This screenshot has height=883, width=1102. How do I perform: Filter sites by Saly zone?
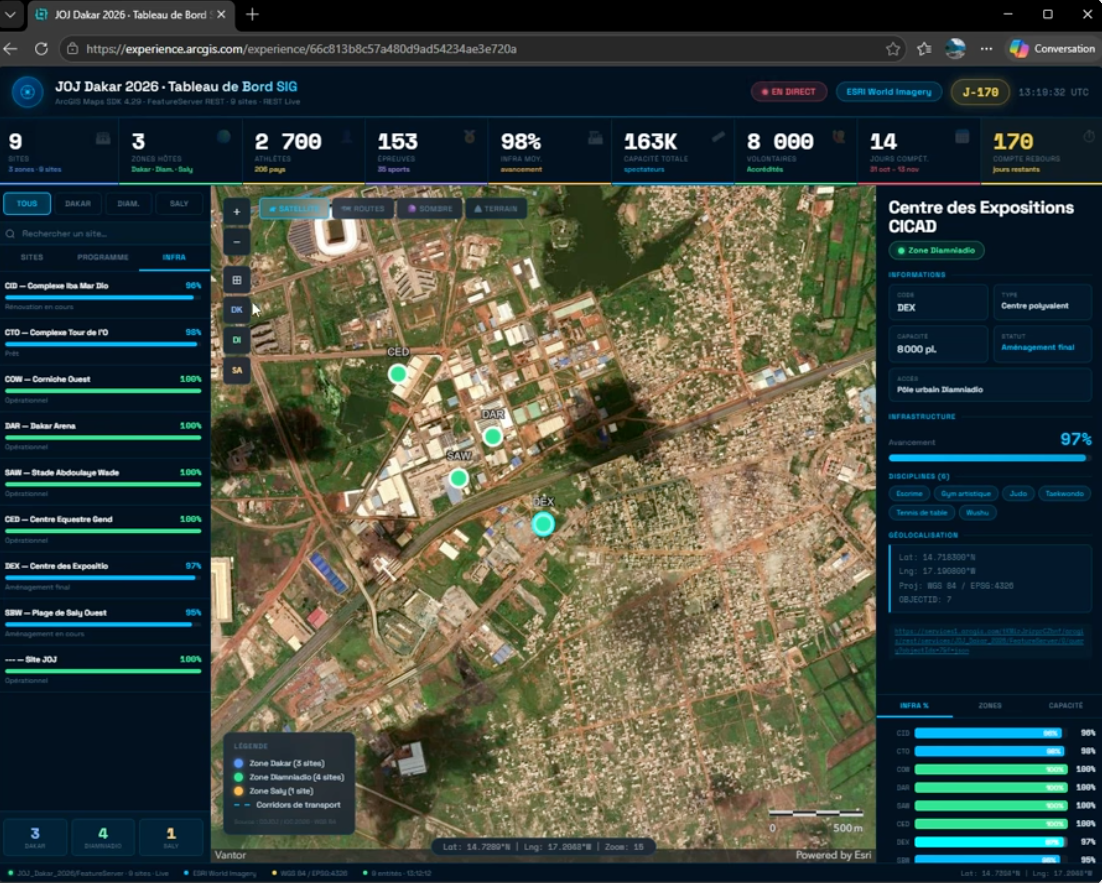click(179, 203)
